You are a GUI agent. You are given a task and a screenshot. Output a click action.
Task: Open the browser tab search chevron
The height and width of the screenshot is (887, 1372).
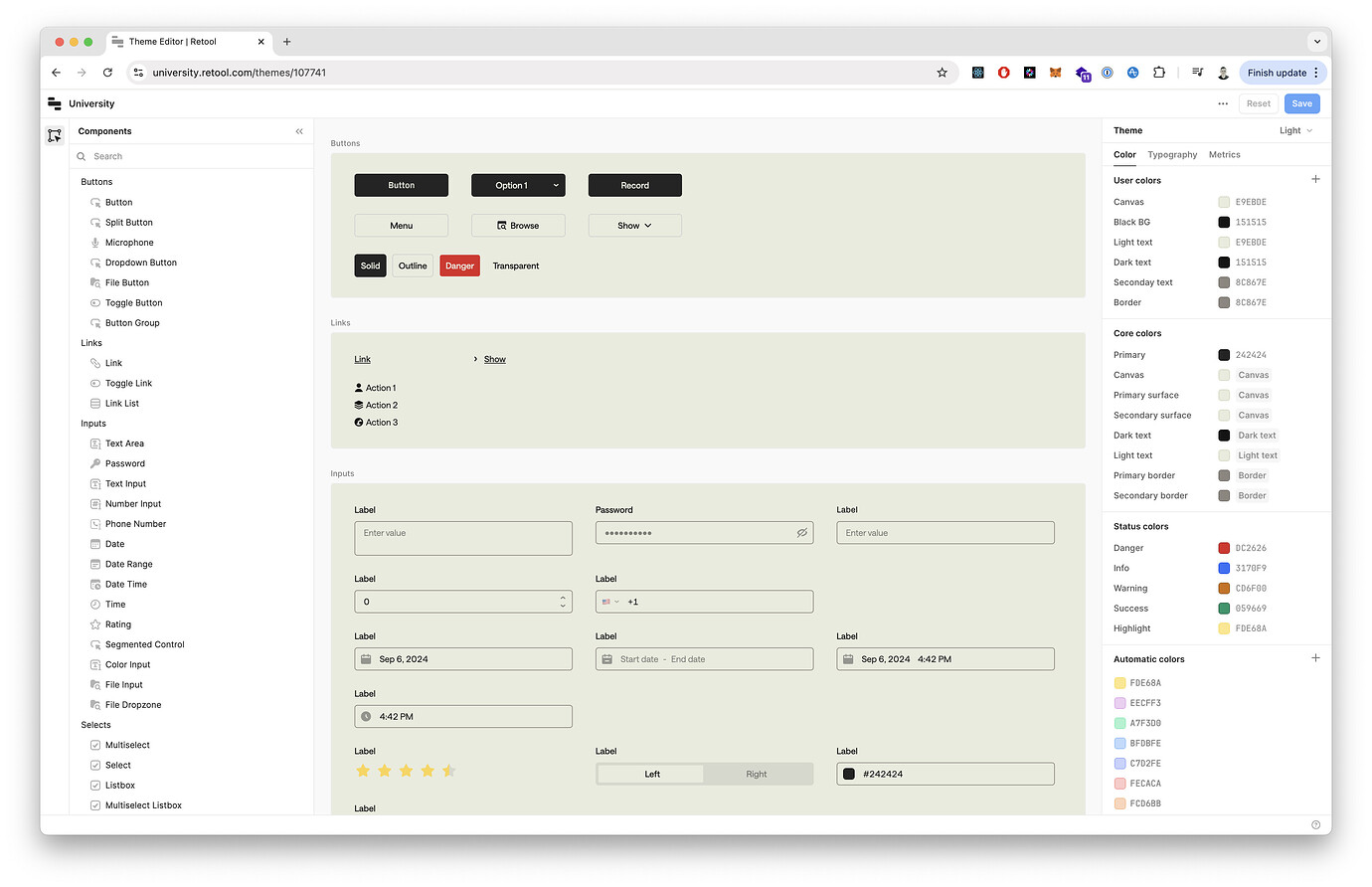[x=1316, y=42]
